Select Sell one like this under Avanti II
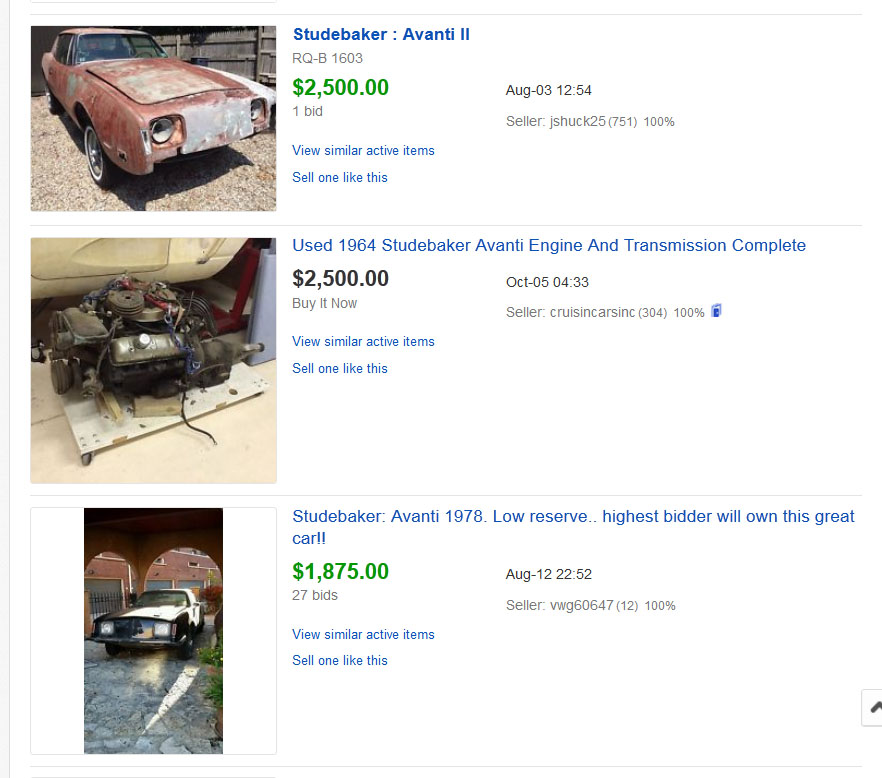The height and width of the screenshot is (778, 882). (340, 178)
